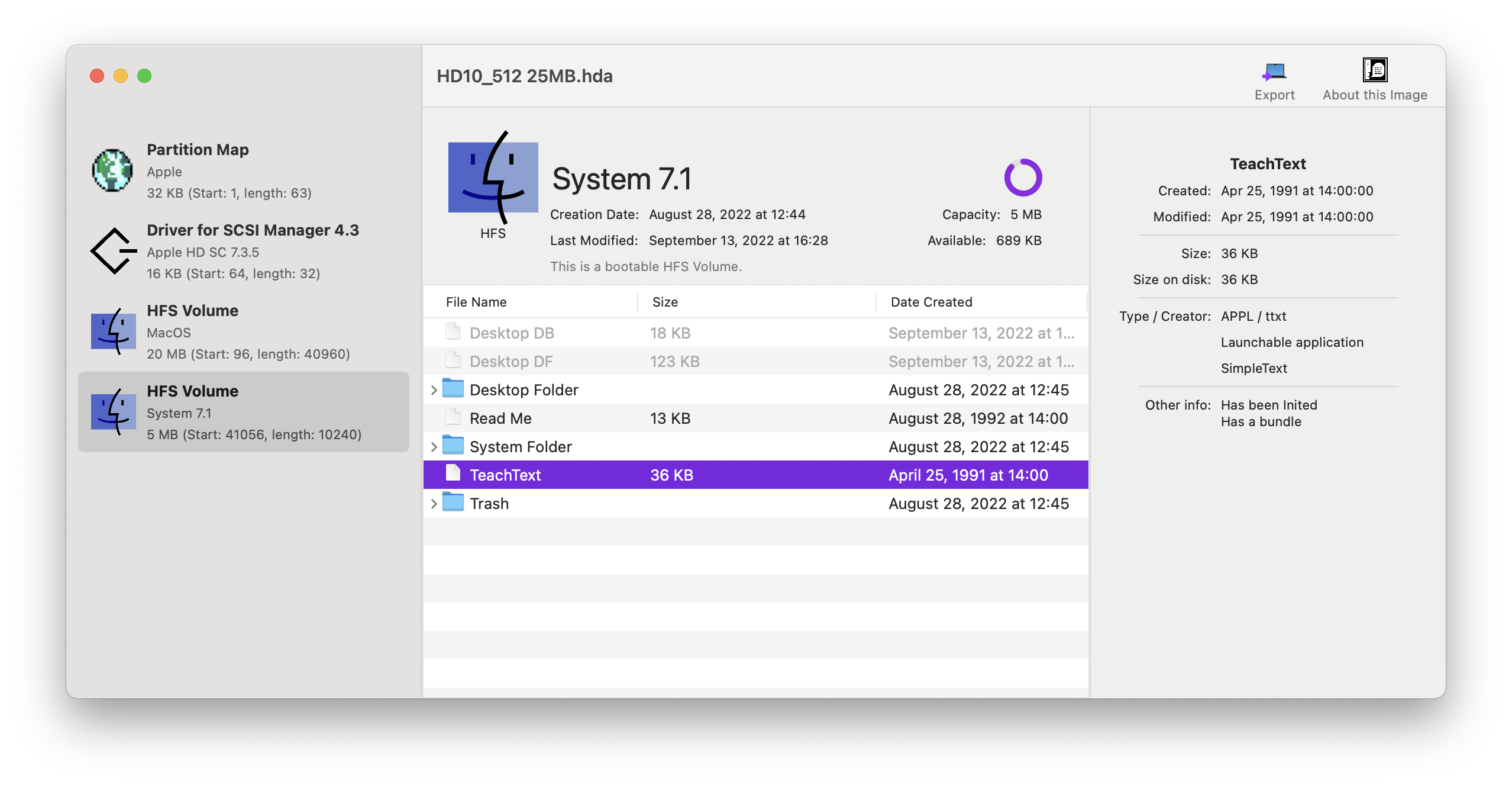Select the SCSI driver diamond icon

click(112, 251)
